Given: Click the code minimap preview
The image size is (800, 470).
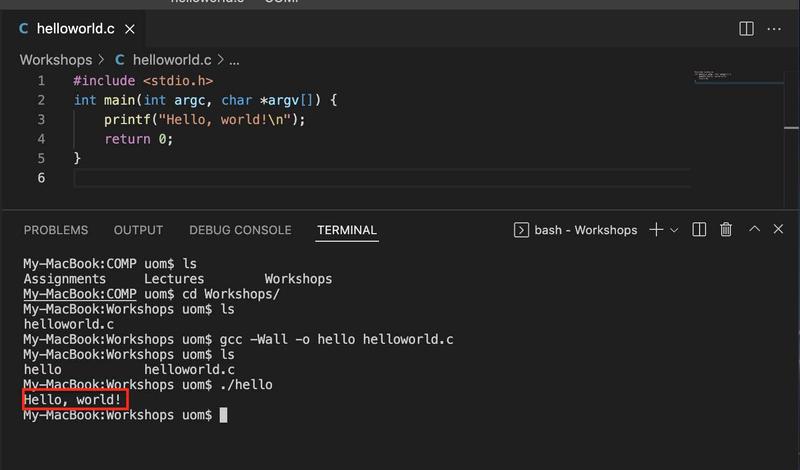Looking at the screenshot, I should pyautogui.click(x=721, y=77).
